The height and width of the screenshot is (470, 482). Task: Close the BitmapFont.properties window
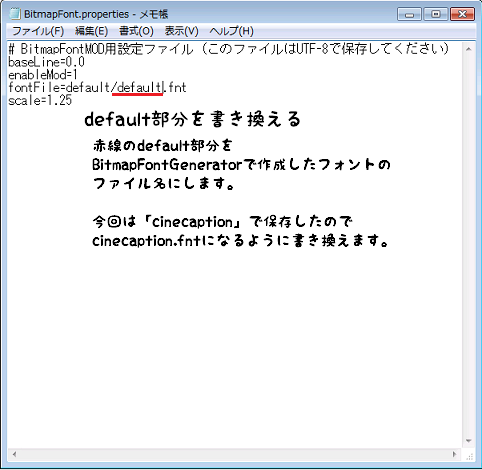(462, 14)
